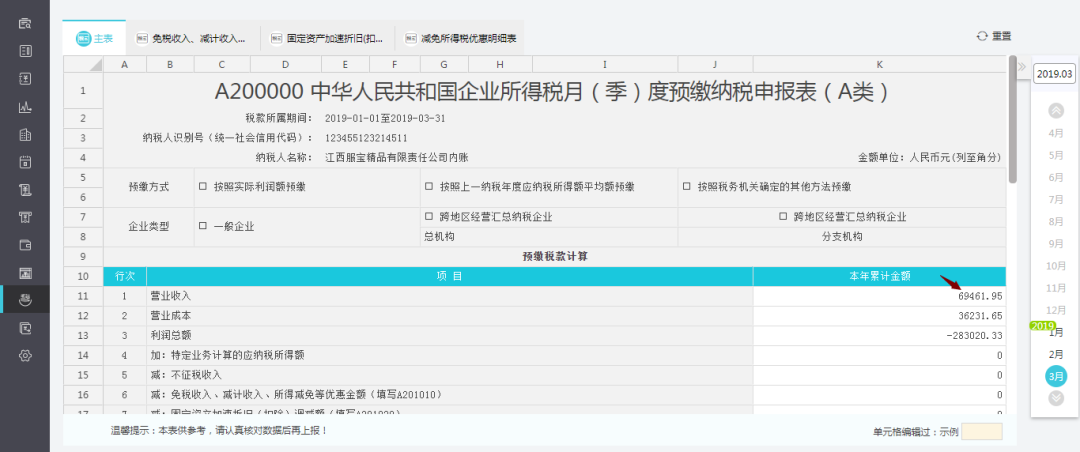This screenshot has height=452, width=1080.
Task: Open the building icon in sidebar
Action: click(x=25, y=134)
